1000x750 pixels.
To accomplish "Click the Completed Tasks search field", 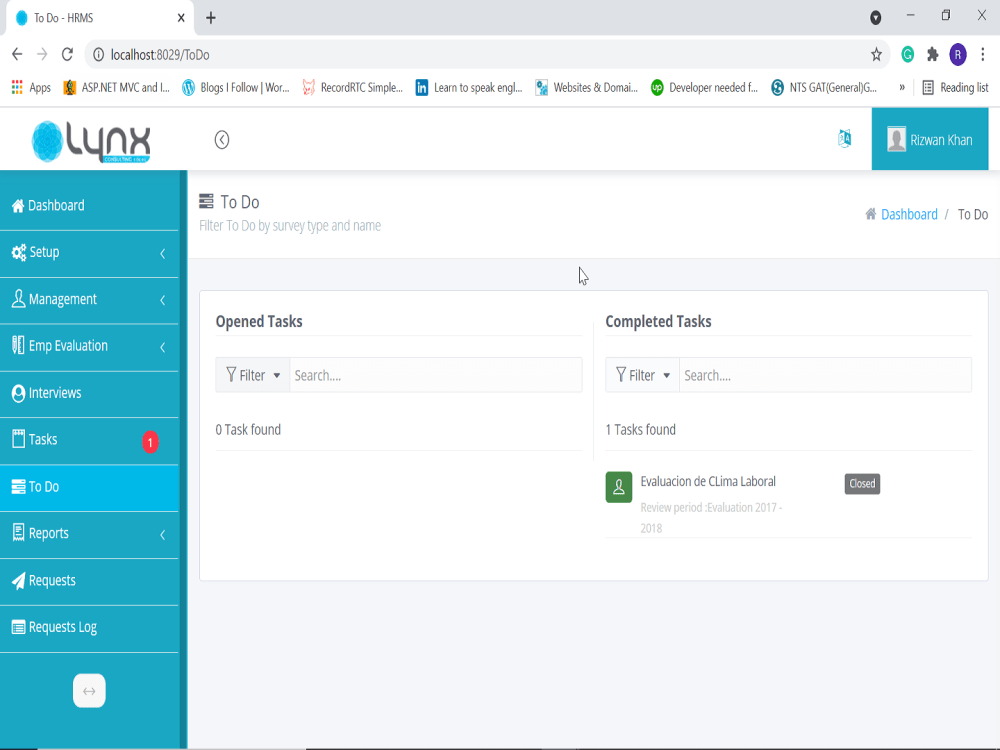I will point(825,375).
